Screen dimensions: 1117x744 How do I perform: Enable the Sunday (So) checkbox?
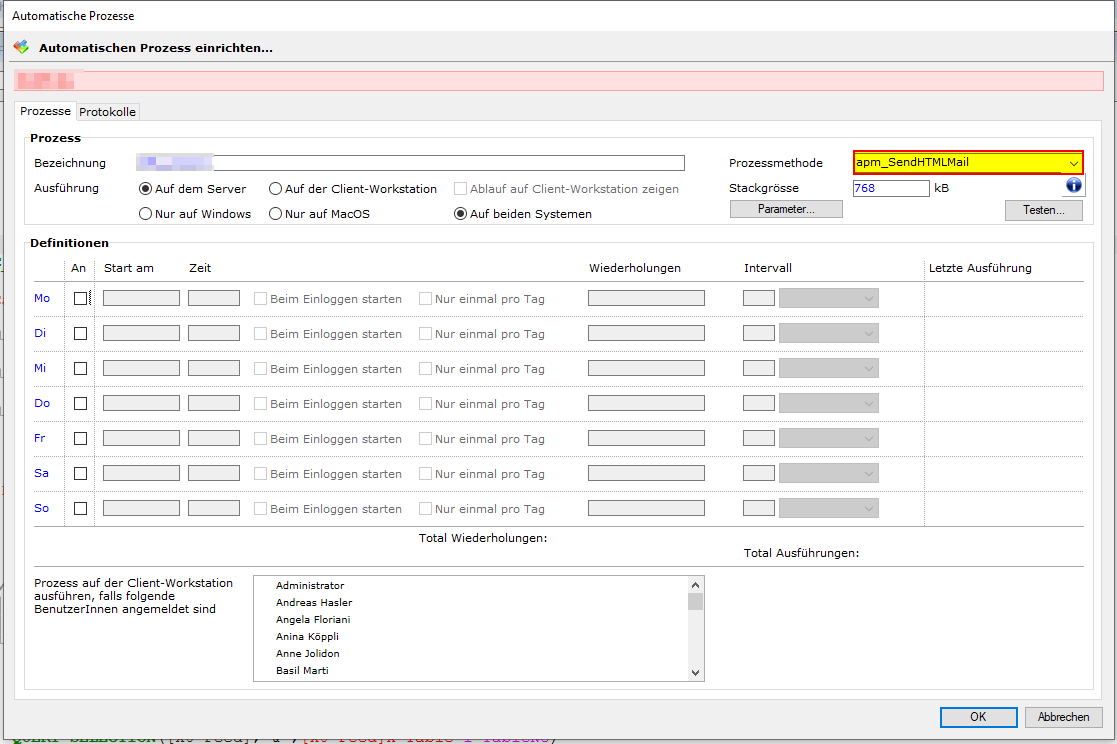coord(81,508)
